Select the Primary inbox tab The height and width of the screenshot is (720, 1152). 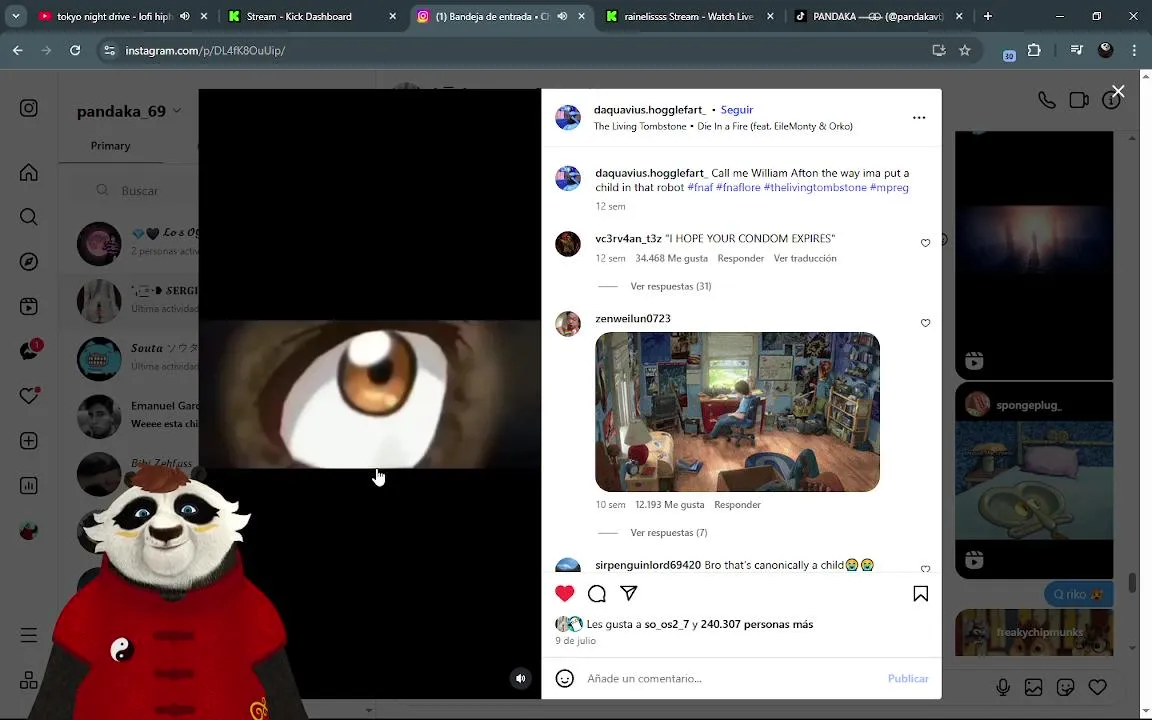[110, 145]
